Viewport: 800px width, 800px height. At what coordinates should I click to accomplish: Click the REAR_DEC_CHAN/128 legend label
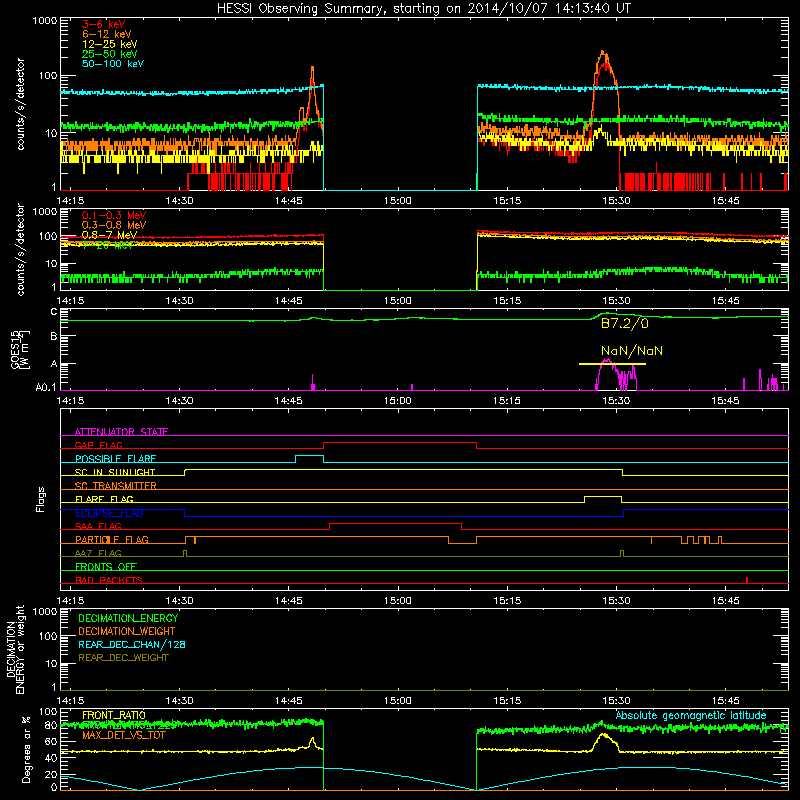(x=132, y=644)
